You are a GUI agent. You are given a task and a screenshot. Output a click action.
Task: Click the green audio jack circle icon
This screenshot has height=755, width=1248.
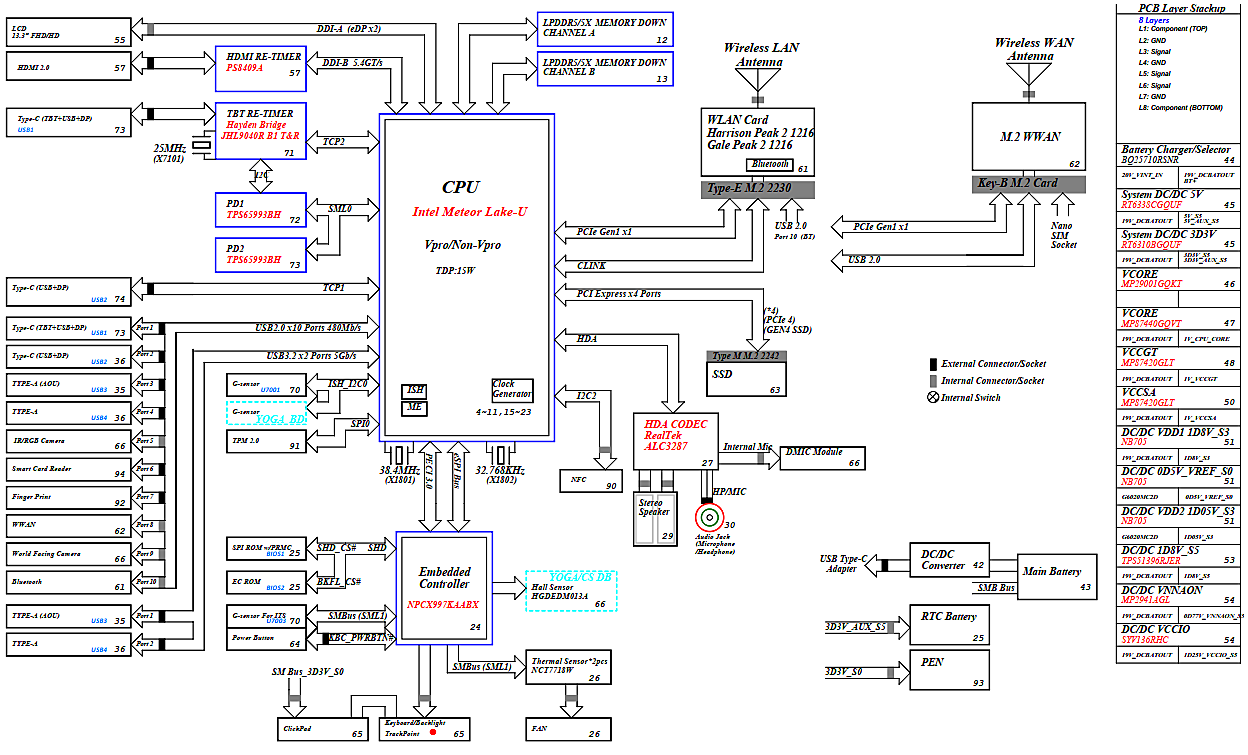tap(710, 518)
